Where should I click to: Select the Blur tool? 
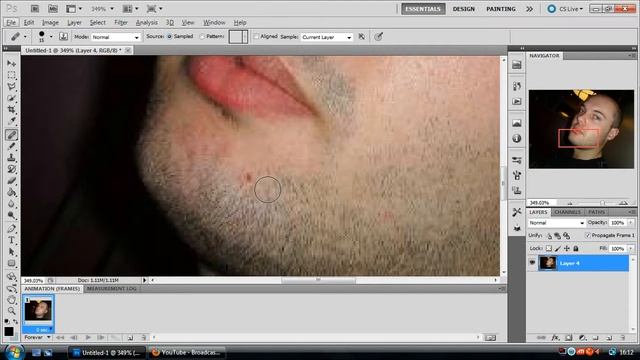11,203
